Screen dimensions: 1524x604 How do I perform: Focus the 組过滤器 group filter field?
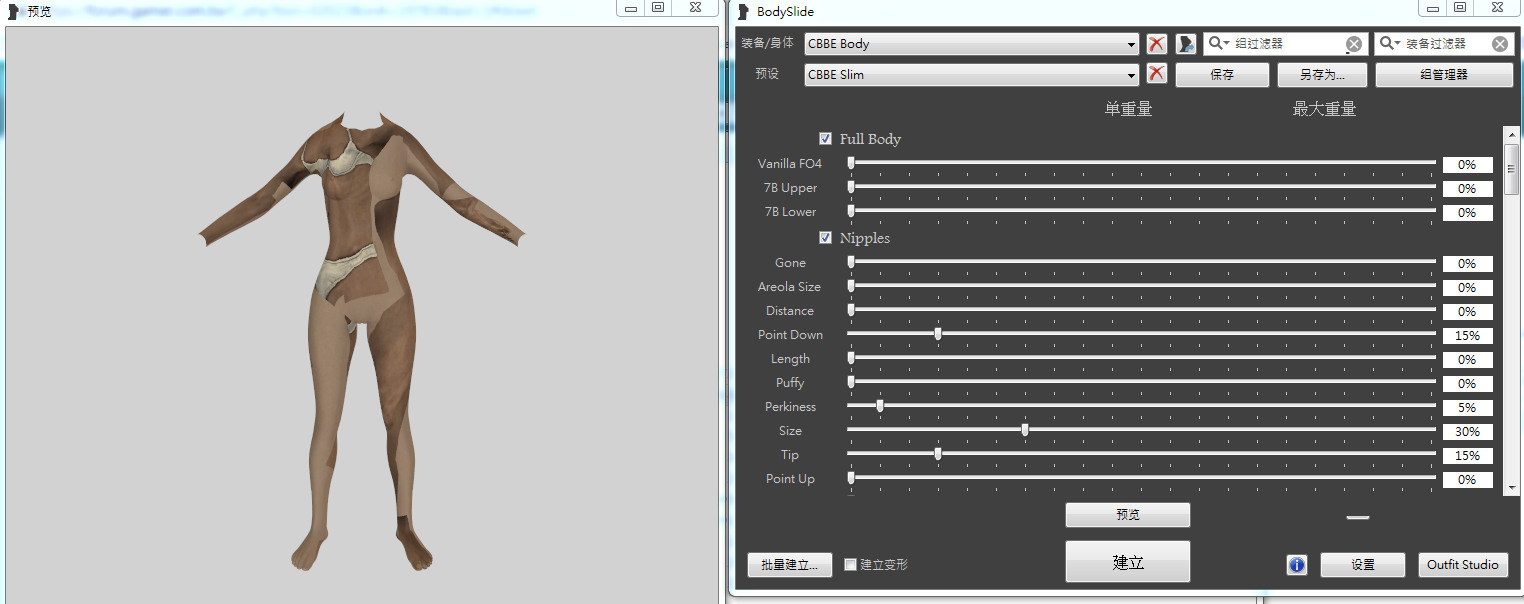coord(1288,44)
